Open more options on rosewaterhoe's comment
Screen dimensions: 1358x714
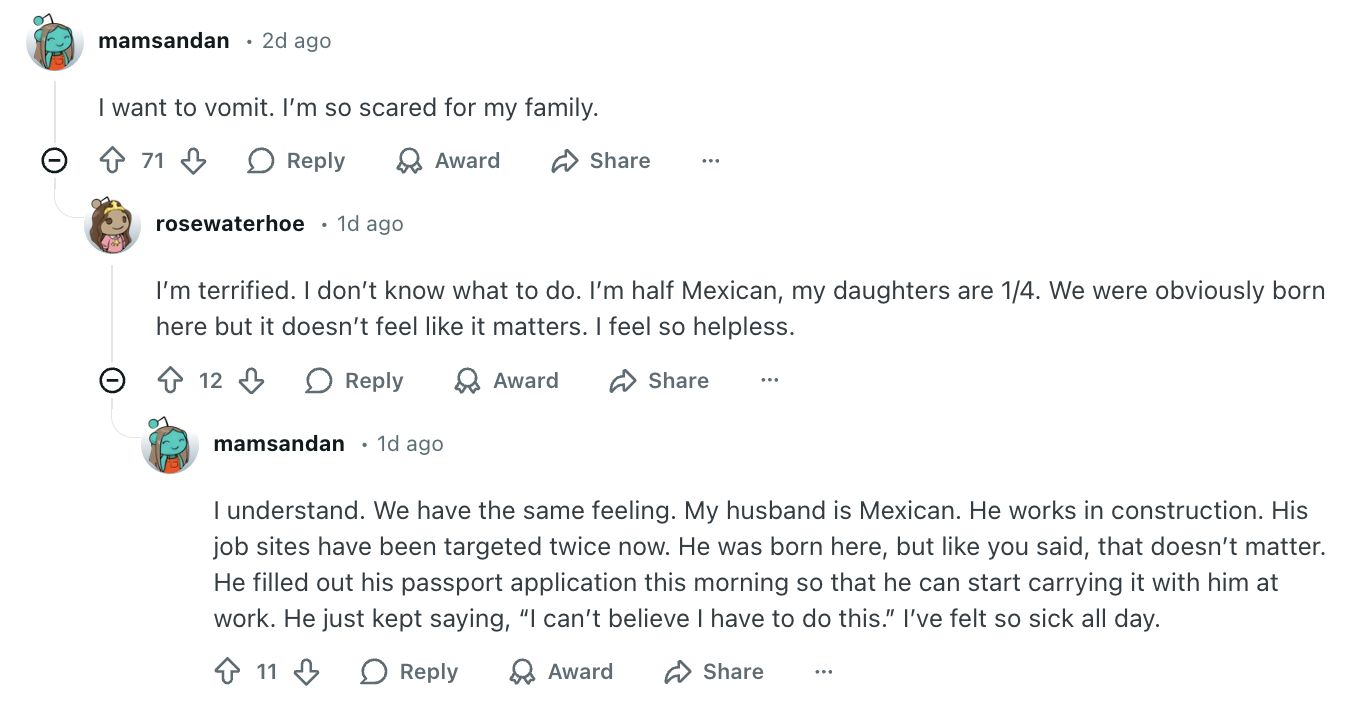[x=769, y=381]
